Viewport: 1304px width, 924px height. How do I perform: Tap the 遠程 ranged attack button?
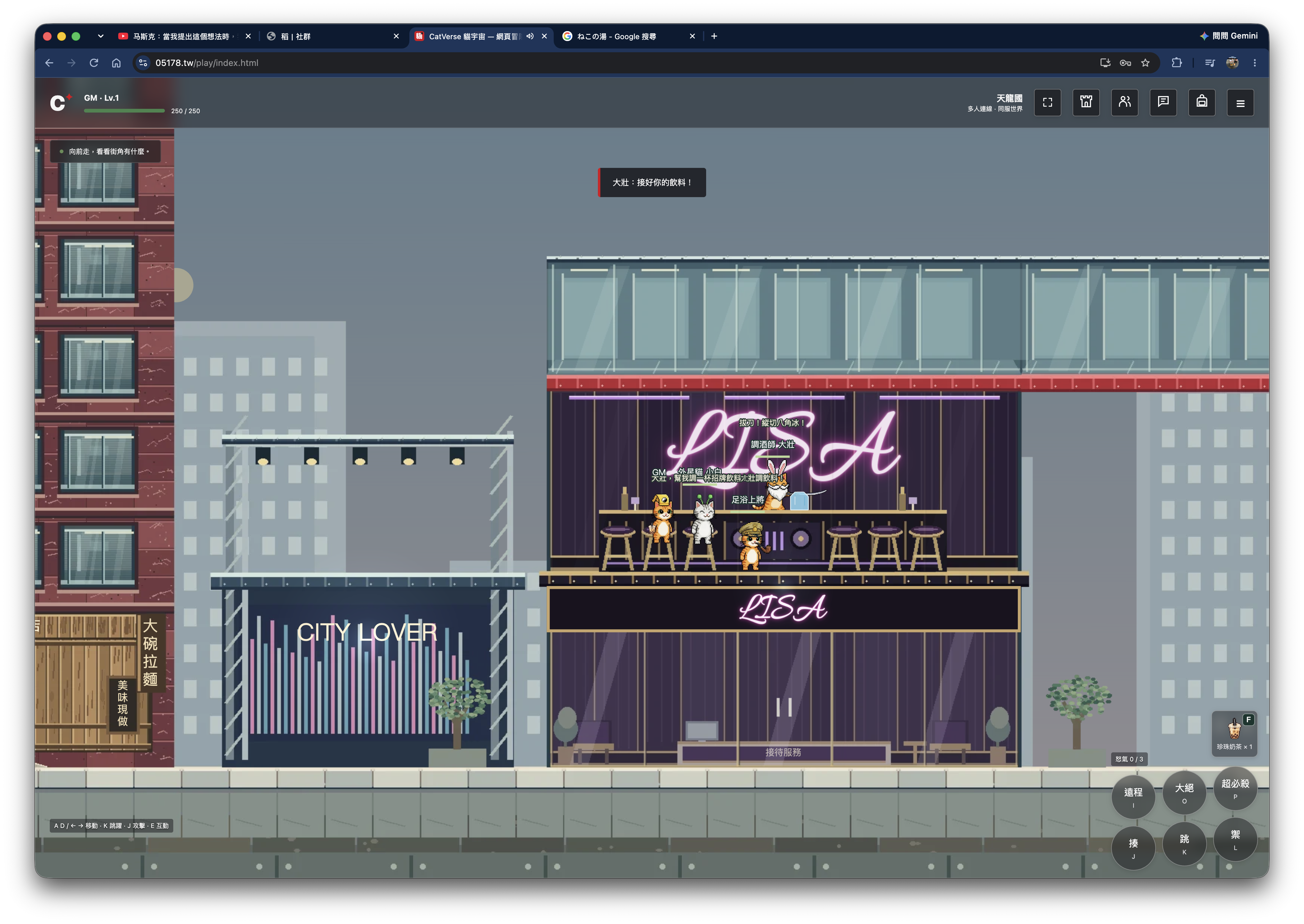pos(1133,797)
